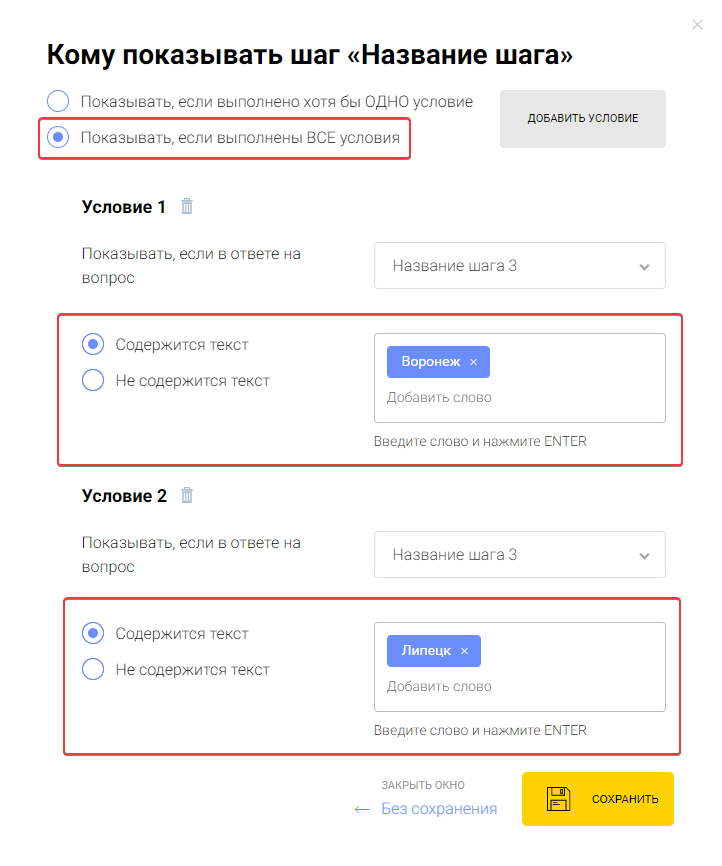Choose "Содержится текст" in Условие 1

tap(93, 345)
